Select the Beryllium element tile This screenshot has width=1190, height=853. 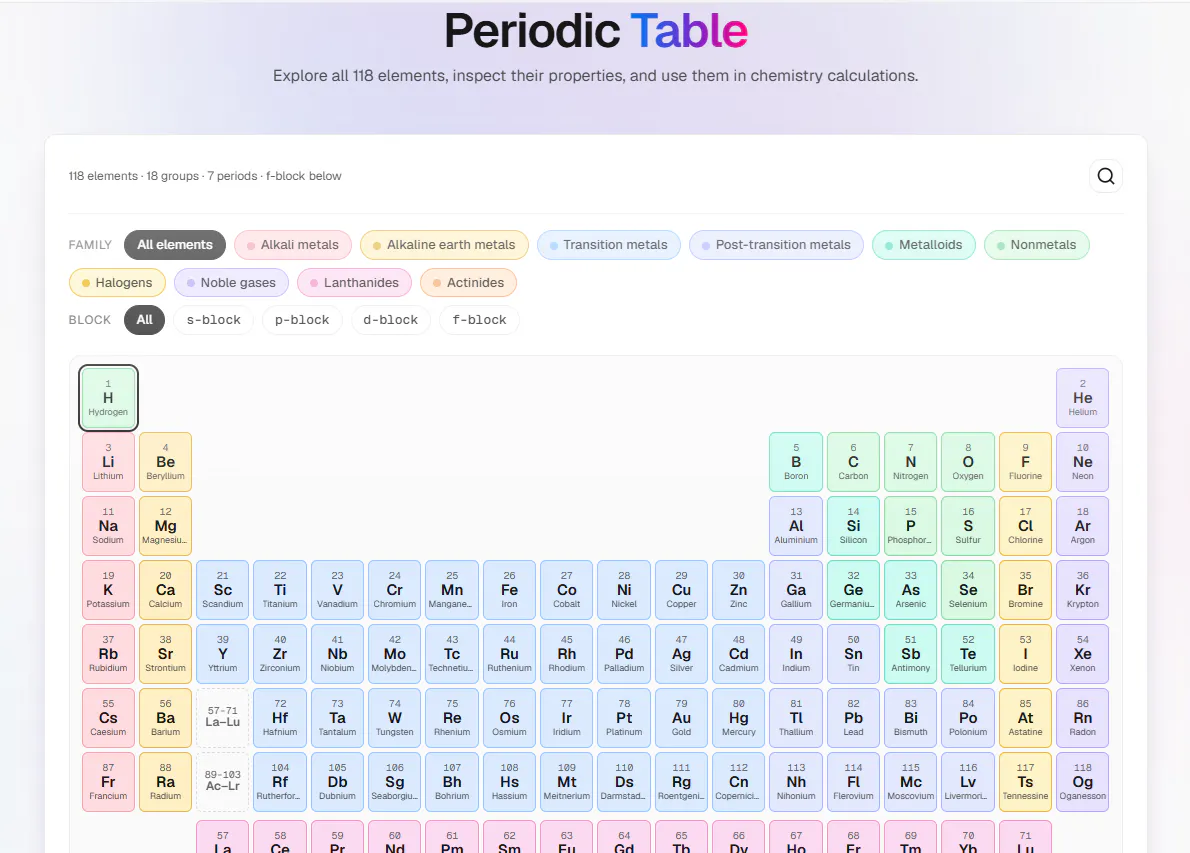[165, 461]
